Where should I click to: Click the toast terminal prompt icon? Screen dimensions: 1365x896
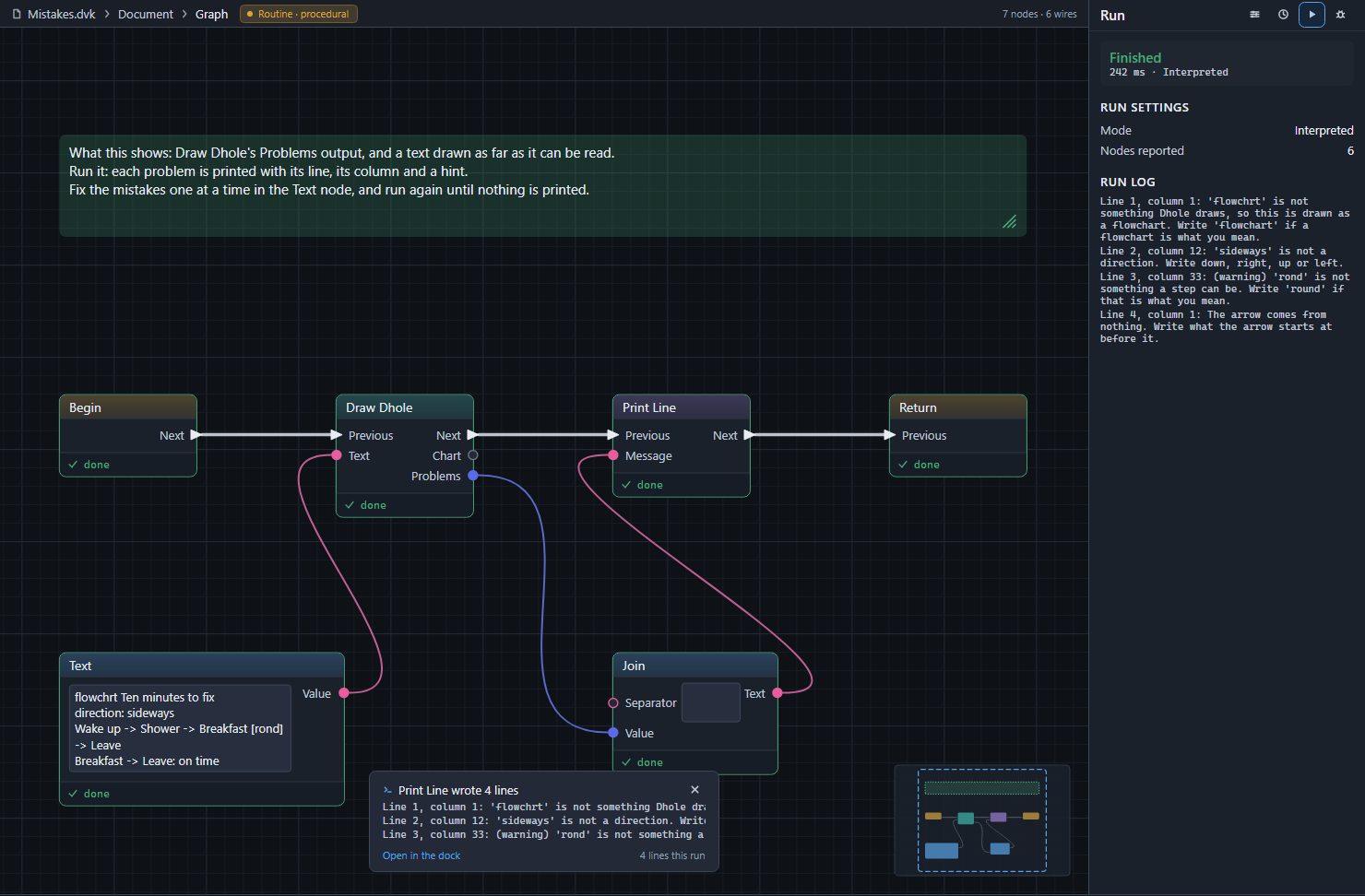(387, 790)
